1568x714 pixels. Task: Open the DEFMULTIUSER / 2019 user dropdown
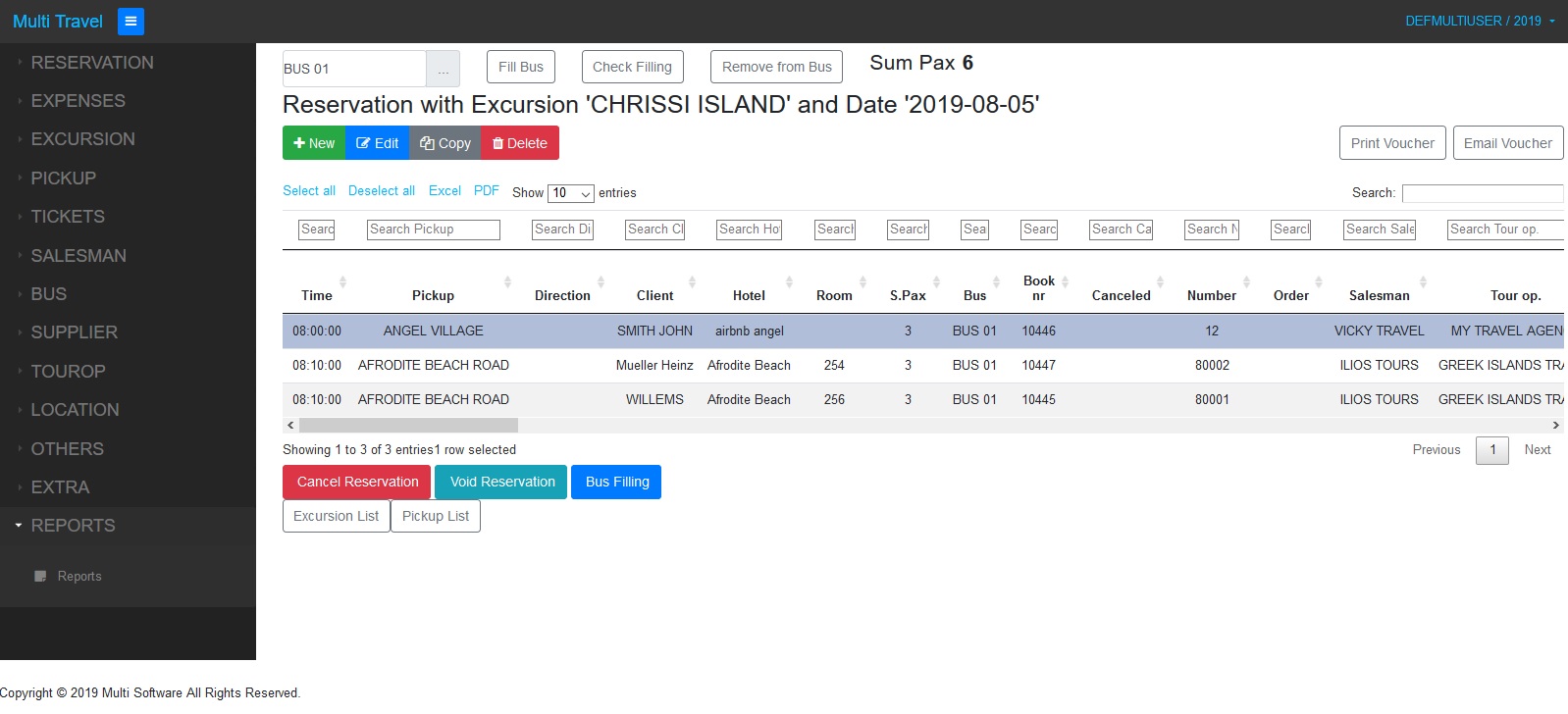click(1480, 21)
